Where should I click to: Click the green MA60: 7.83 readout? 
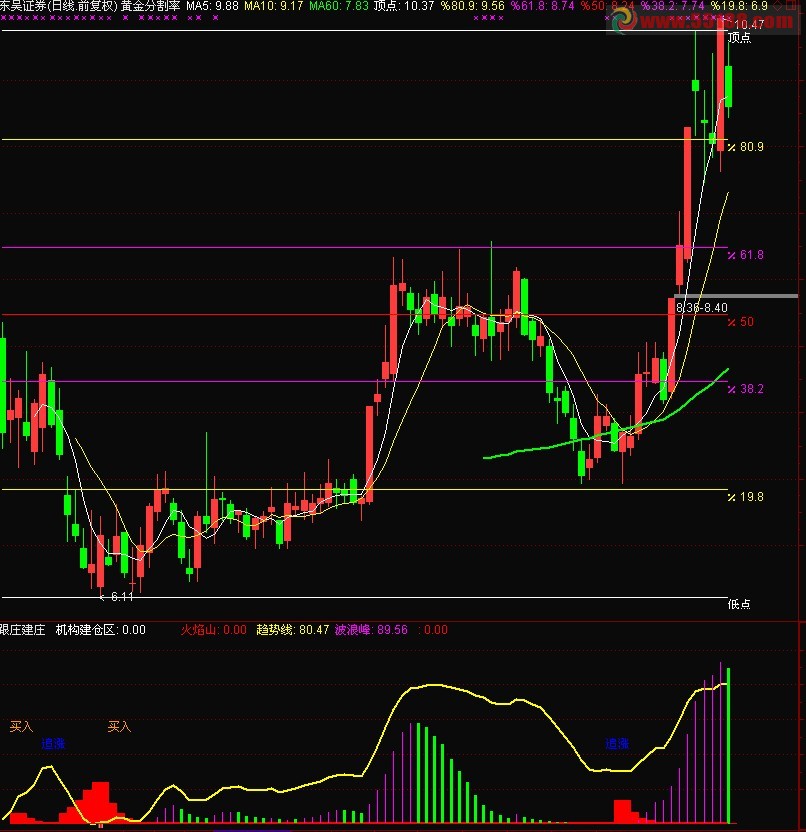pos(339,6)
